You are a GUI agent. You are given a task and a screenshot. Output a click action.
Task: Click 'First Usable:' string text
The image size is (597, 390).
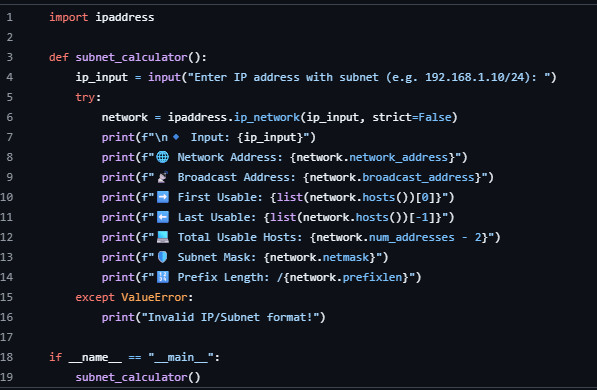(x=220, y=197)
